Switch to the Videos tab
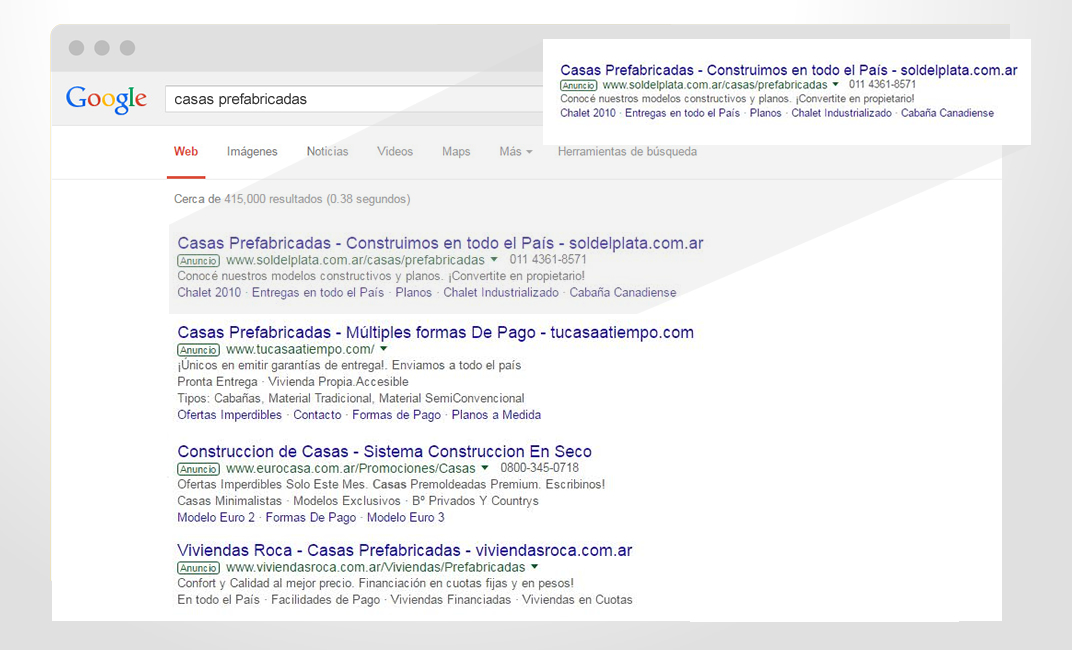Image resolution: width=1072 pixels, height=650 pixels. [395, 152]
